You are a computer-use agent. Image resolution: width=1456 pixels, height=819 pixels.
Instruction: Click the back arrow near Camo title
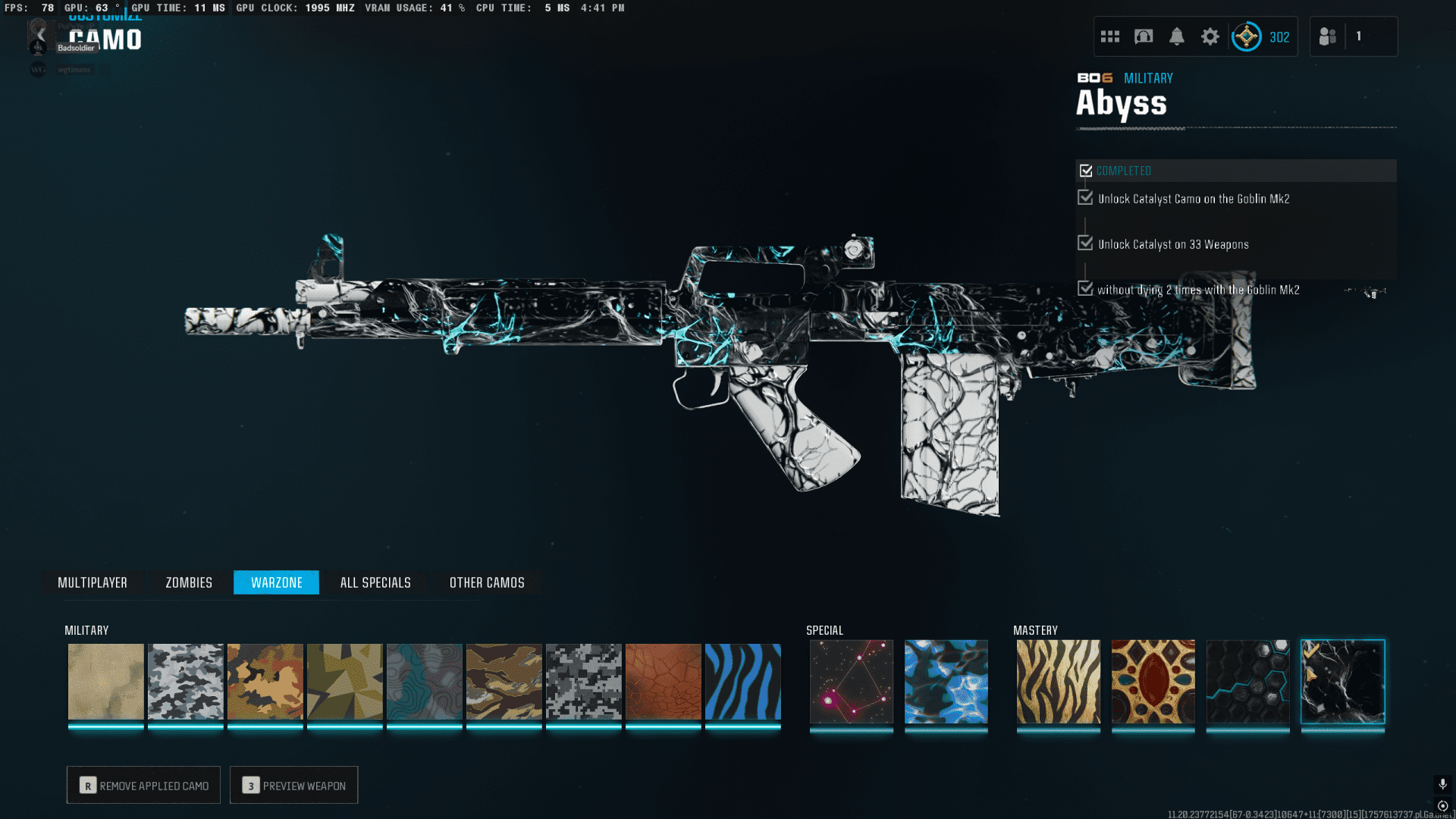[41, 36]
